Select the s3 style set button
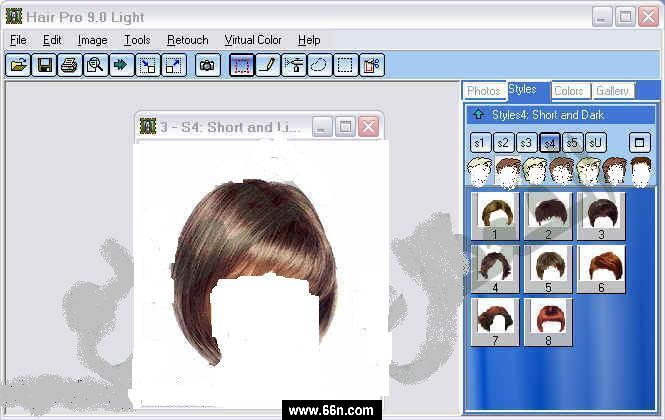The width and height of the screenshot is (665, 420). pyautogui.click(x=526, y=143)
